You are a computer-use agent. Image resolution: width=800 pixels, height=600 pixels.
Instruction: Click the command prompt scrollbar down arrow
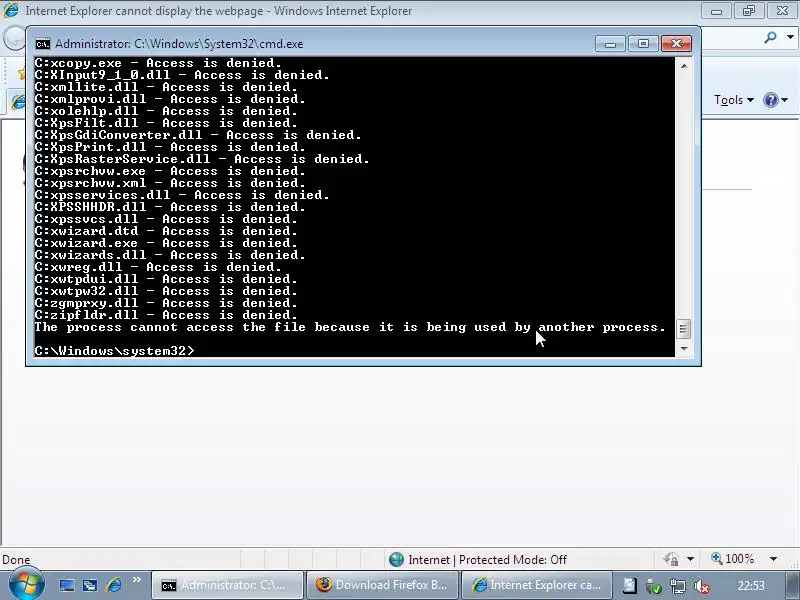[x=684, y=349]
